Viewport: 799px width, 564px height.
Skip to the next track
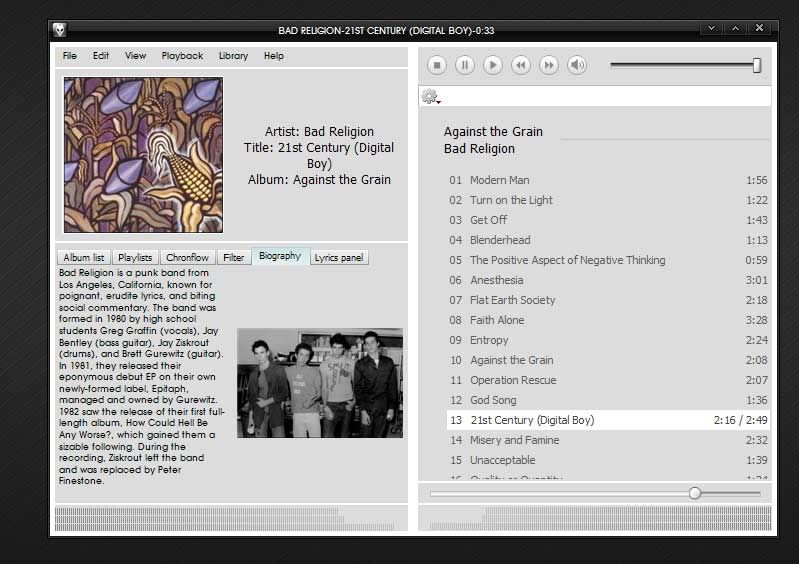pos(549,65)
